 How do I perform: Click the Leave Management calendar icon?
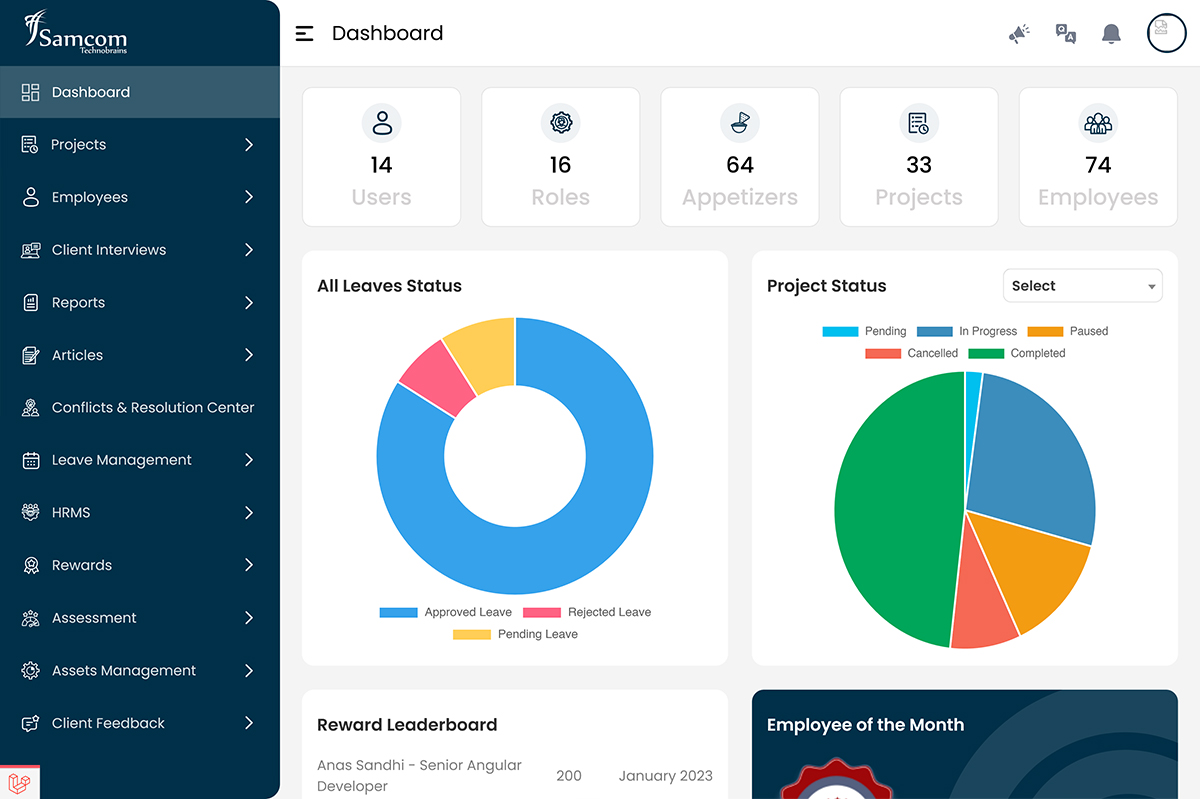pos(31,460)
